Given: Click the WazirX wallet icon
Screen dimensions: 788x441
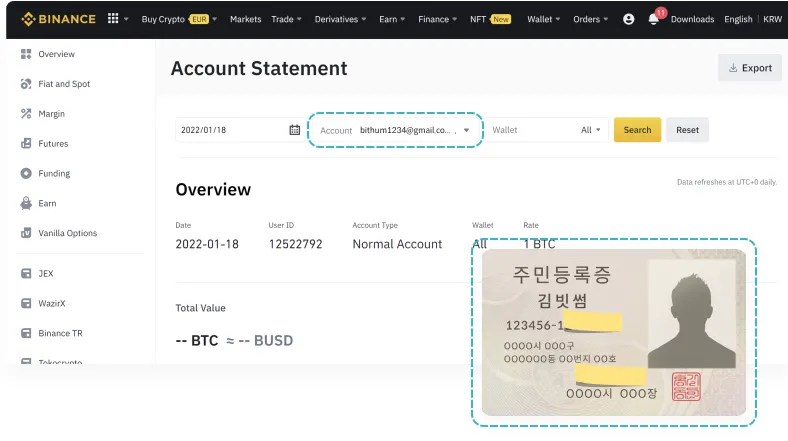Looking at the screenshot, I should pos(26,303).
